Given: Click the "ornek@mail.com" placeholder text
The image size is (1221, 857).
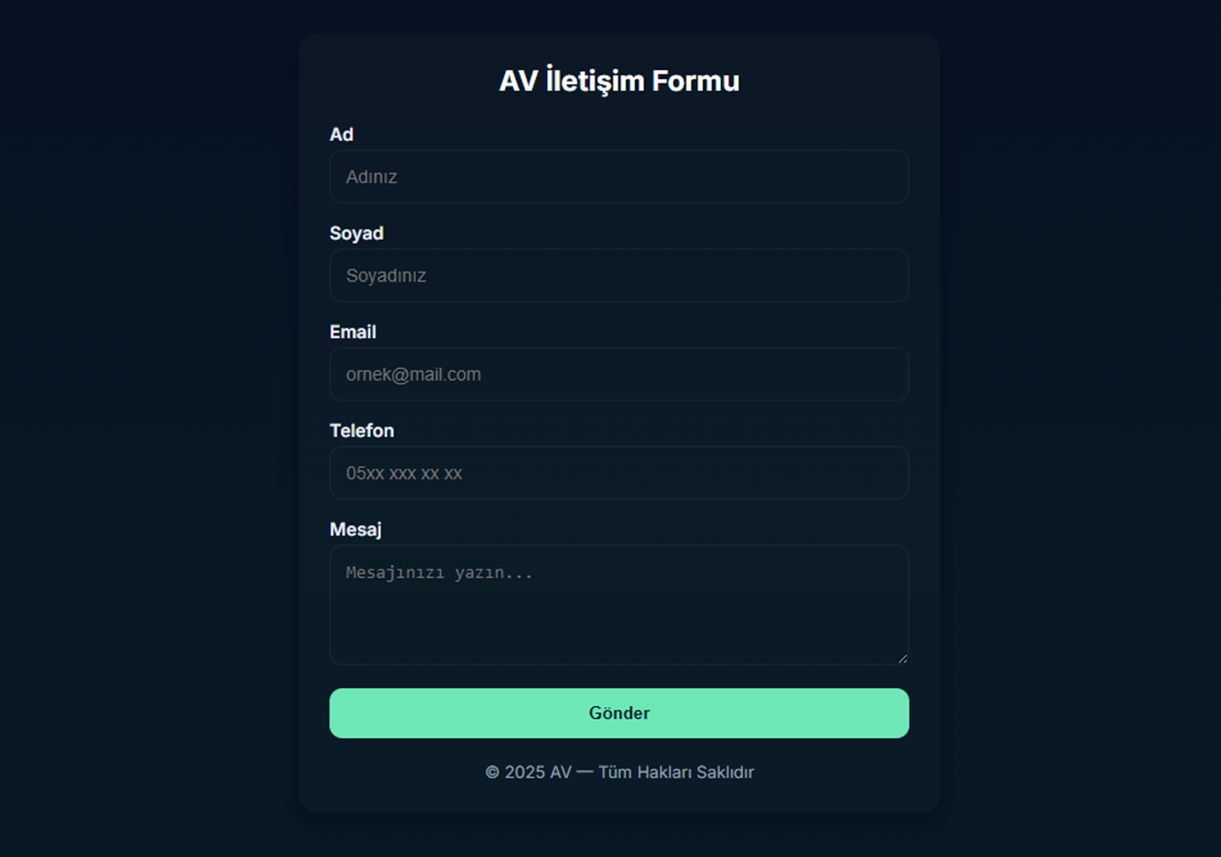Looking at the screenshot, I should click(413, 375).
